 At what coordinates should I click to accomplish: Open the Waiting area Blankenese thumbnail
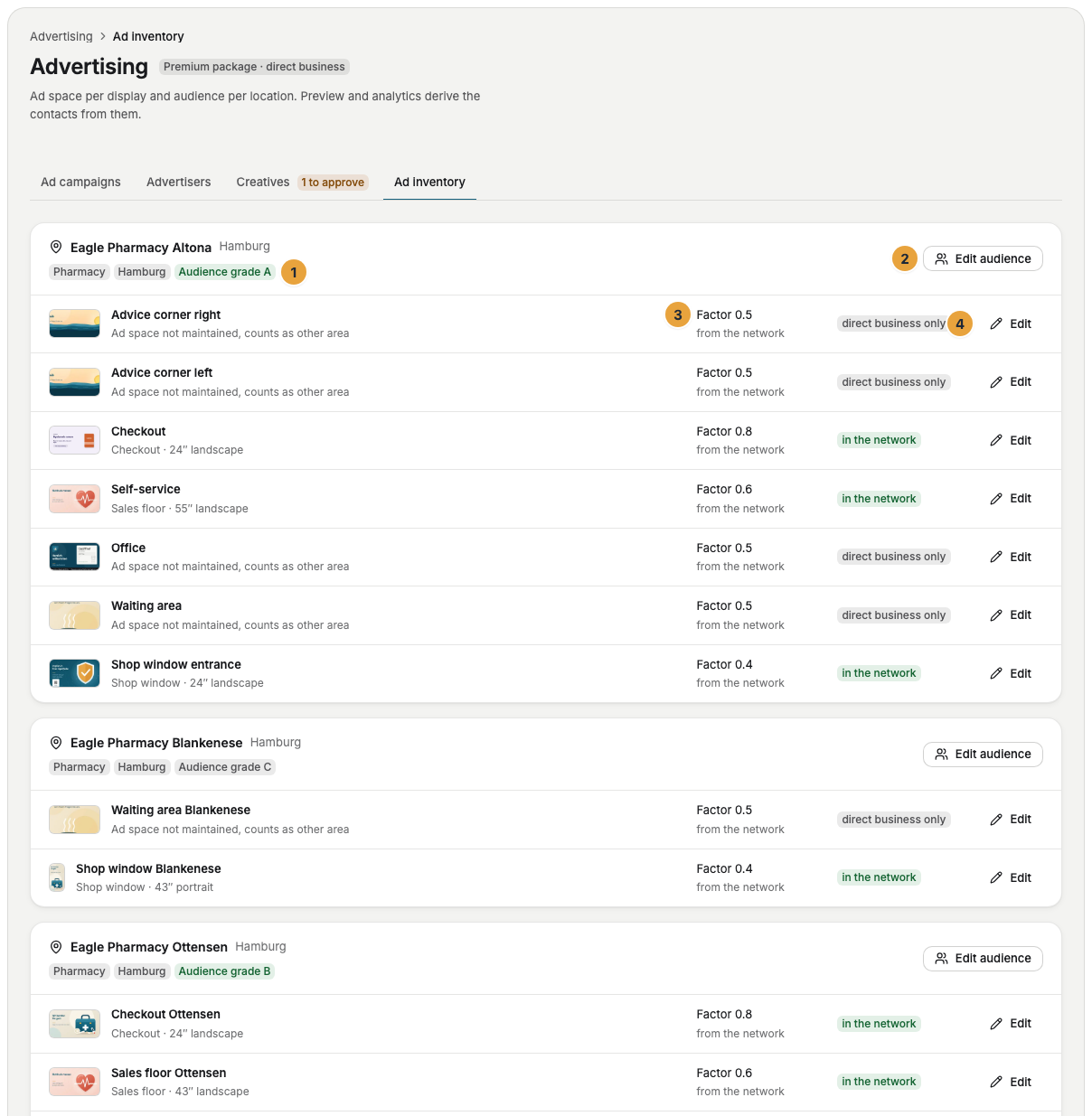click(74, 820)
